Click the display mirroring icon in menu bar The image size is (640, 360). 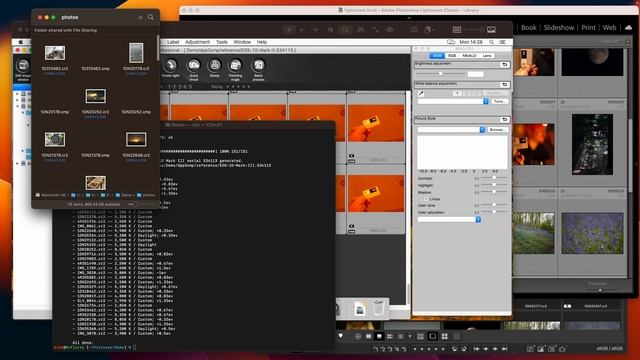(x=451, y=42)
